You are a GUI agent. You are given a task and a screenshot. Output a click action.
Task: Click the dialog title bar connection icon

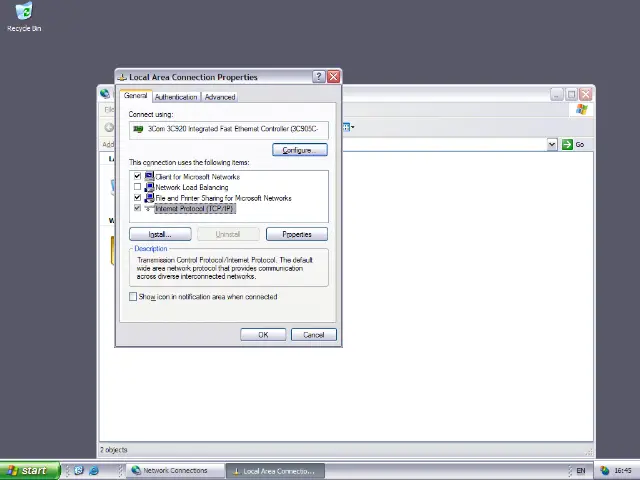pyautogui.click(x=122, y=77)
